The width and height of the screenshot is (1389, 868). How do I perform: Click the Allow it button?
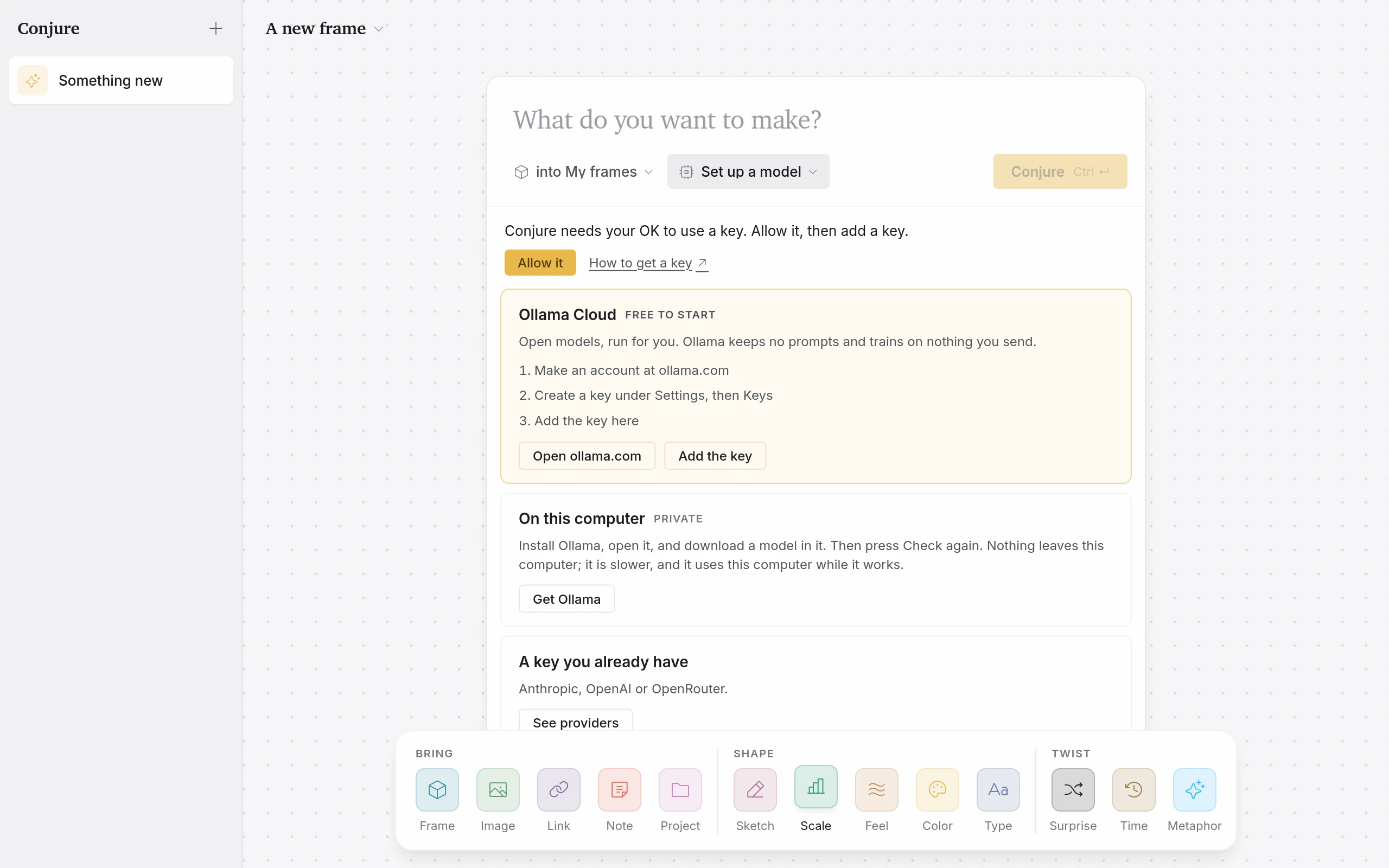540,263
